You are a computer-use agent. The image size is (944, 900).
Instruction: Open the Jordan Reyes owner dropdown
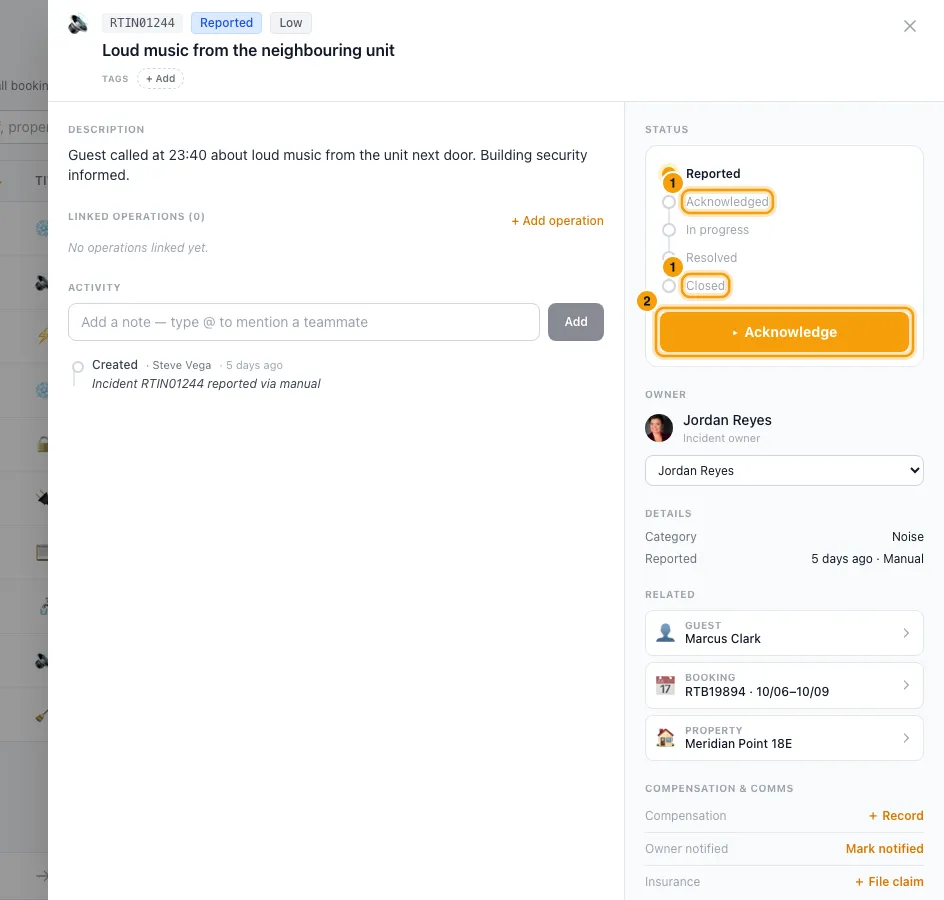click(784, 471)
